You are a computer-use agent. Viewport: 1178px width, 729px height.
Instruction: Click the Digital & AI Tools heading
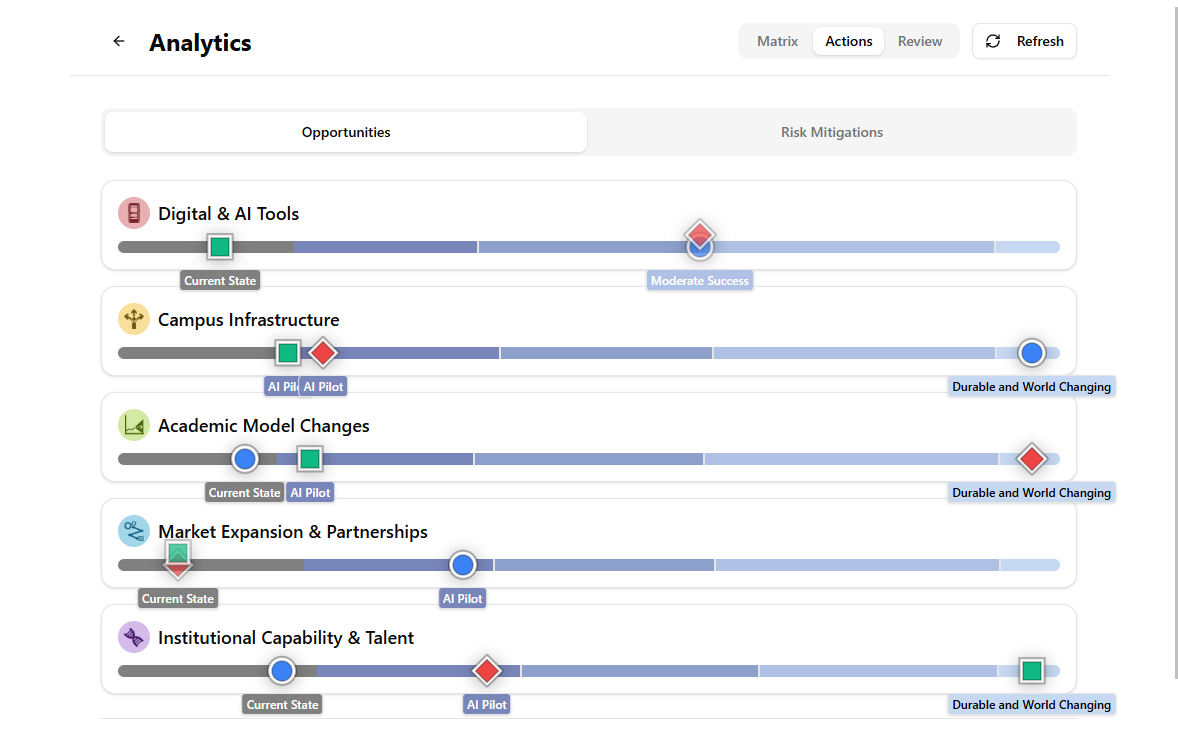(x=228, y=214)
